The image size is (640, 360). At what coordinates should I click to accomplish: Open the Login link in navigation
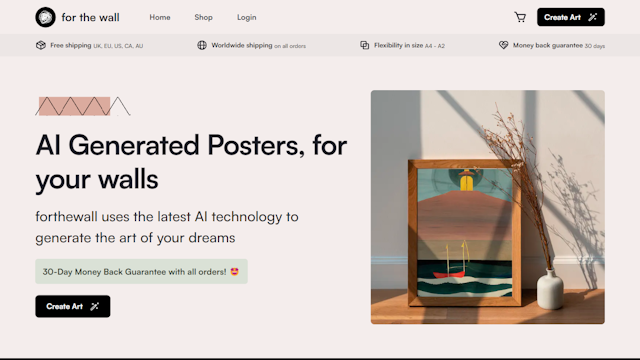click(247, 17)
